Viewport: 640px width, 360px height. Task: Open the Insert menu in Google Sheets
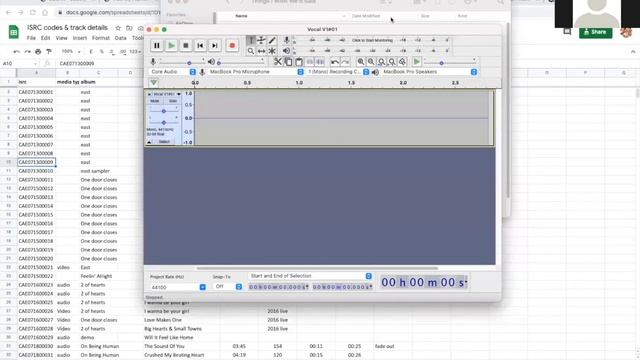[80, 38]
